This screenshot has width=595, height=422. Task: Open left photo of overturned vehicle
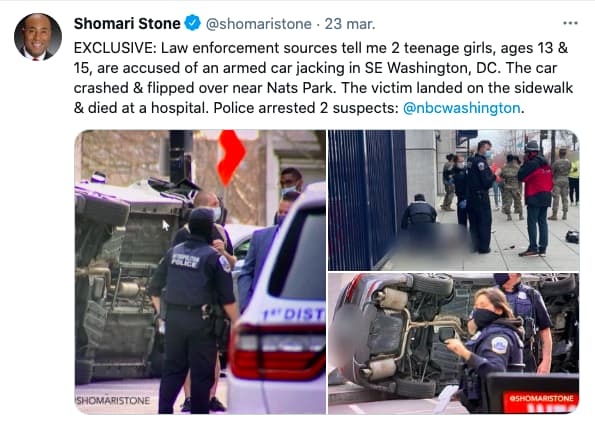[200, 272]
